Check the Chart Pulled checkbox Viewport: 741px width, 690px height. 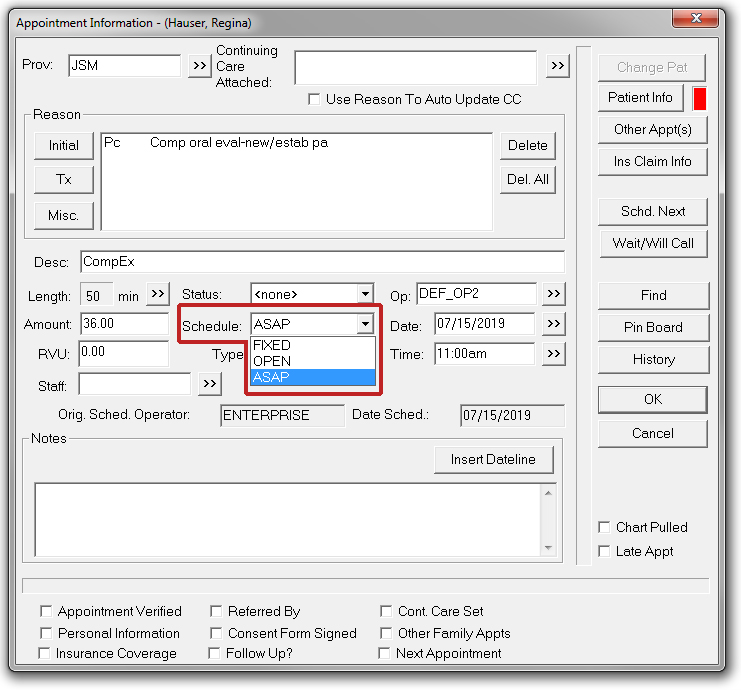point(604,527)
